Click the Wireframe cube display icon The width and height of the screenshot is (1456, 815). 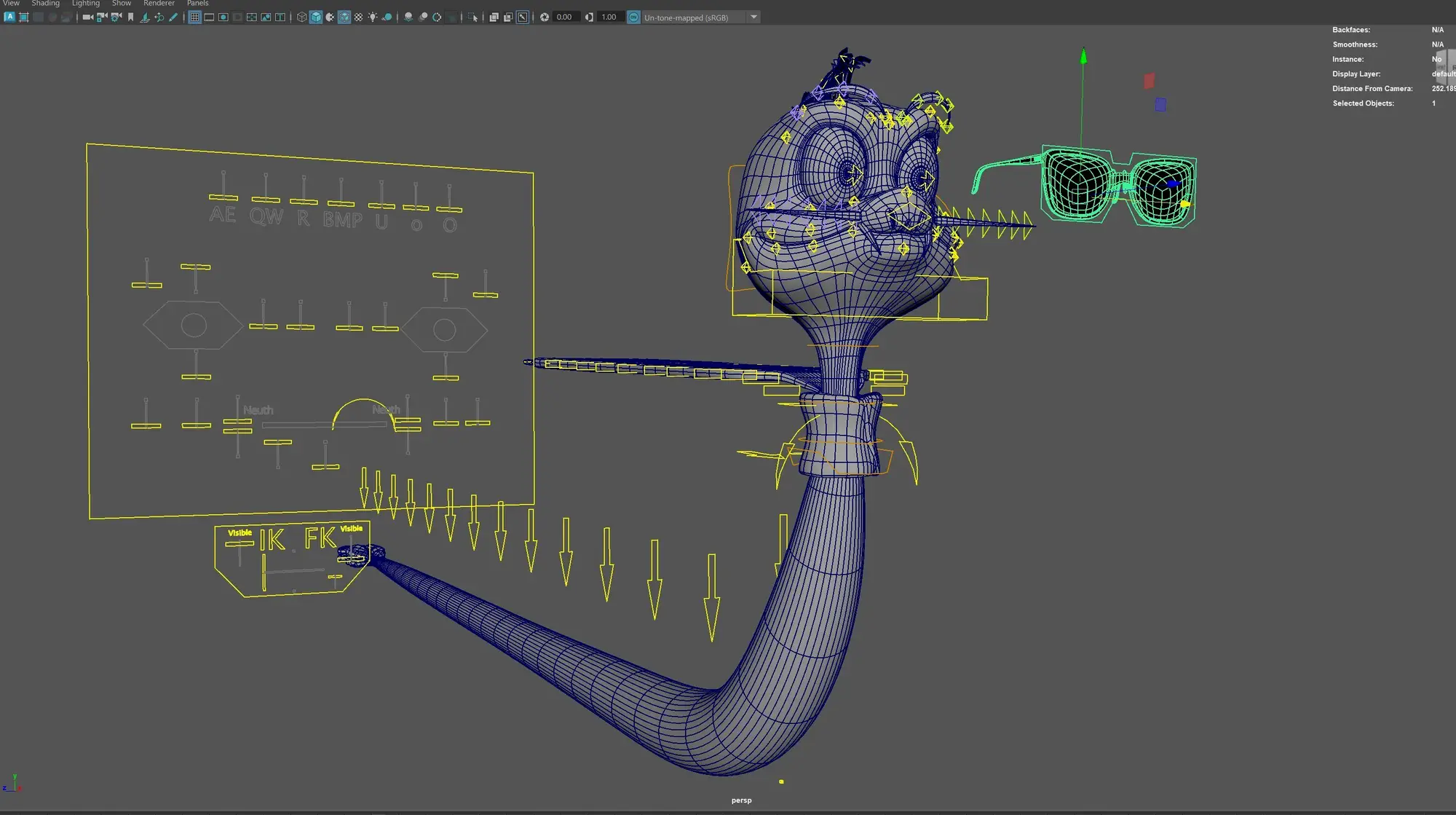[x=301, y=17]
